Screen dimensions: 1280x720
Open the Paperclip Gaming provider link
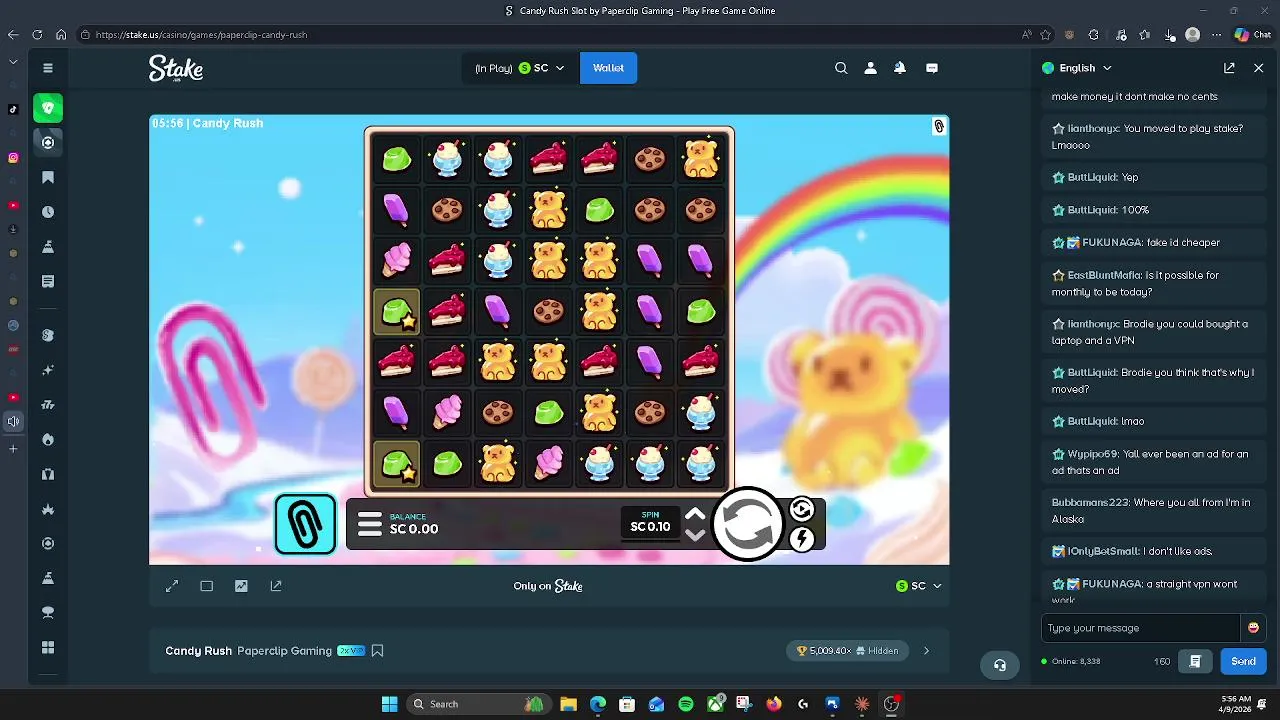click(284, 651)
